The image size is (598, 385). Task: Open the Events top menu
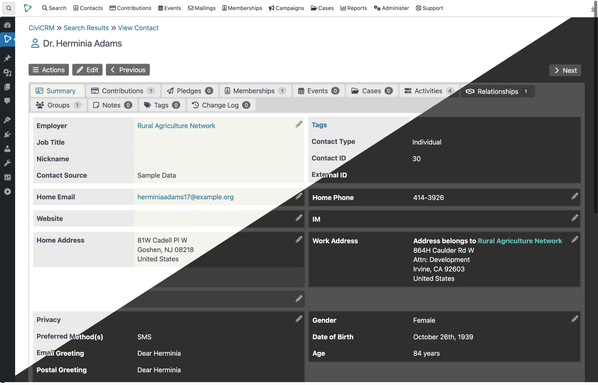pyautogui.click(x=169, y=8)
